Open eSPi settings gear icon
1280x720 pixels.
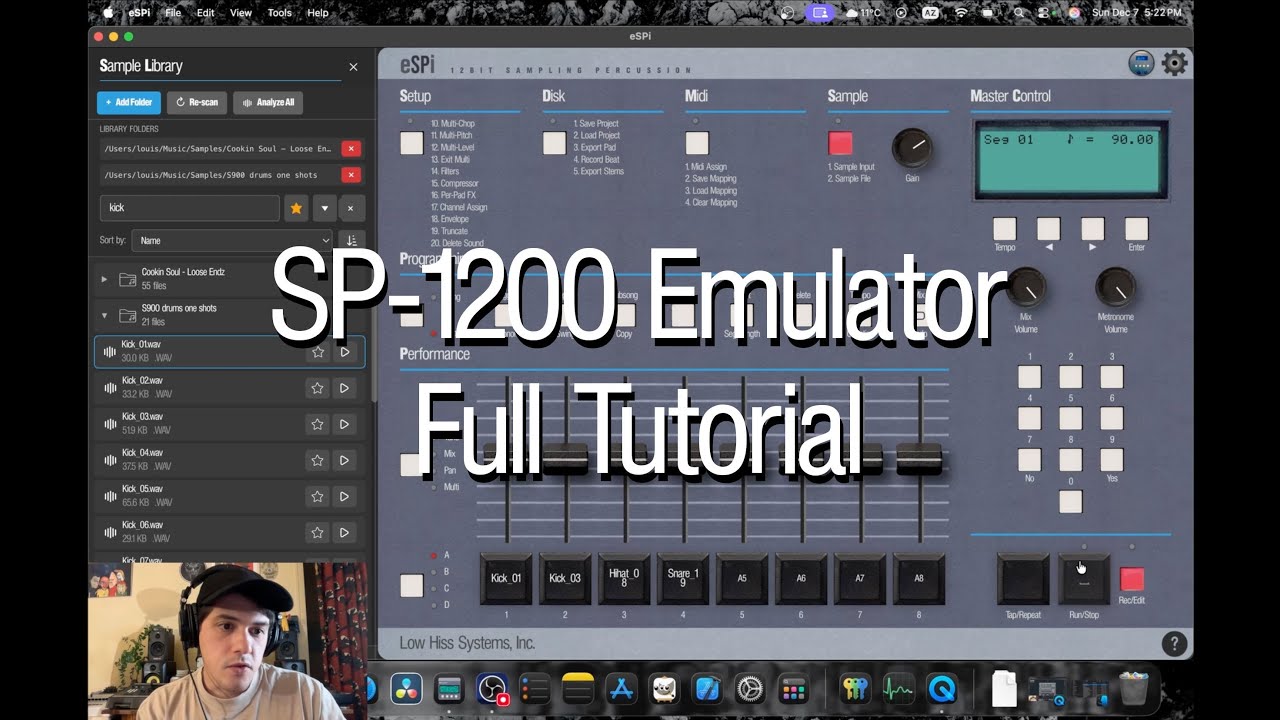click(1174, 64)
